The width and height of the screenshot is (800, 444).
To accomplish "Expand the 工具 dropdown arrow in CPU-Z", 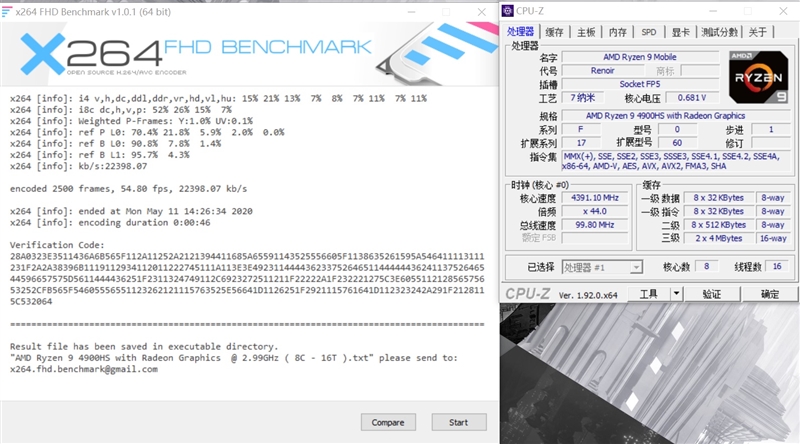I will (x=676, y=294).
